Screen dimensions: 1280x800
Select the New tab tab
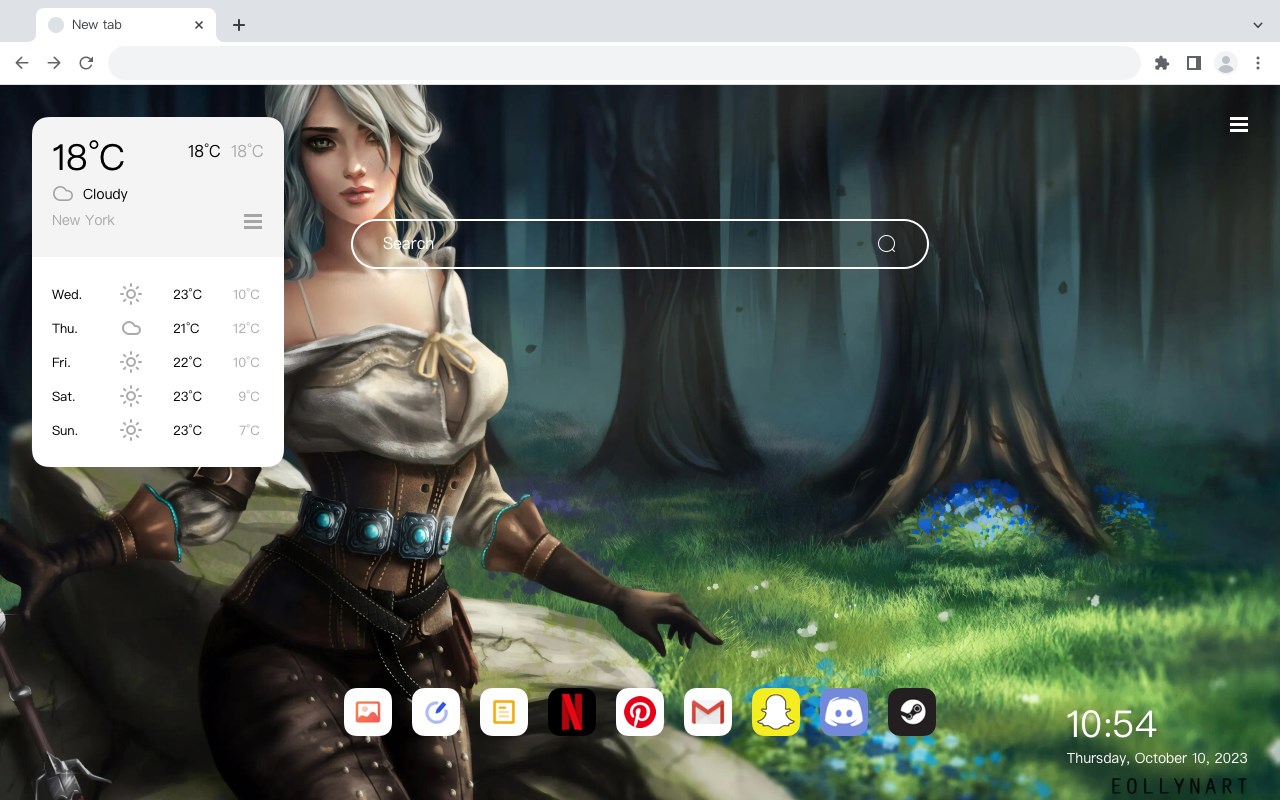126,25
